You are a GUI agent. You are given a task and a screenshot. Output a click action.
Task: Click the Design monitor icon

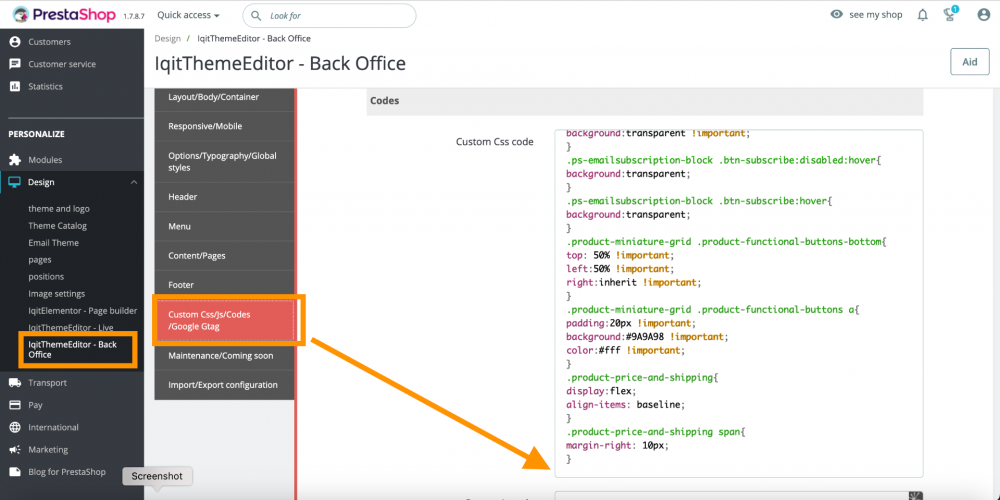point(15,182)
